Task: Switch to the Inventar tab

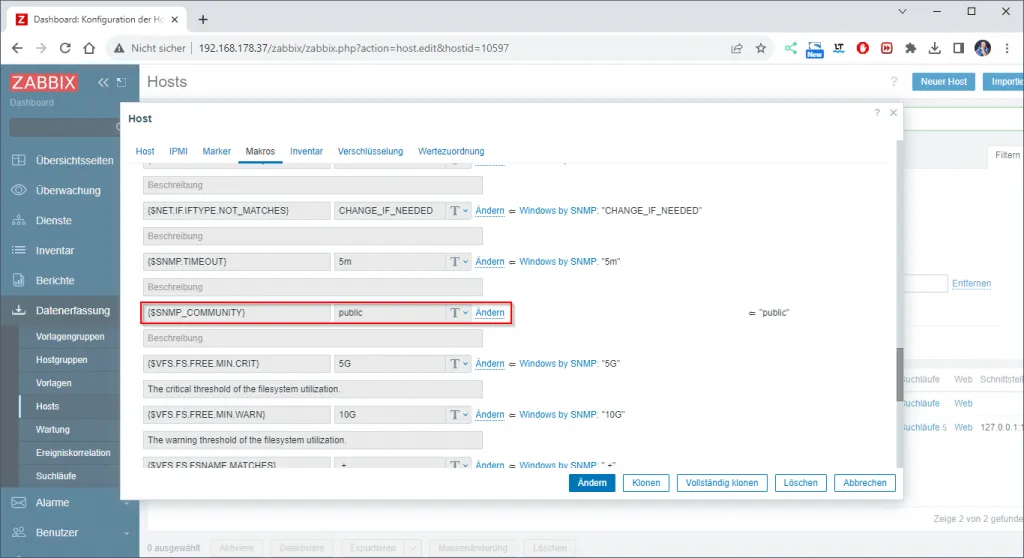Action: coord(306,151)
